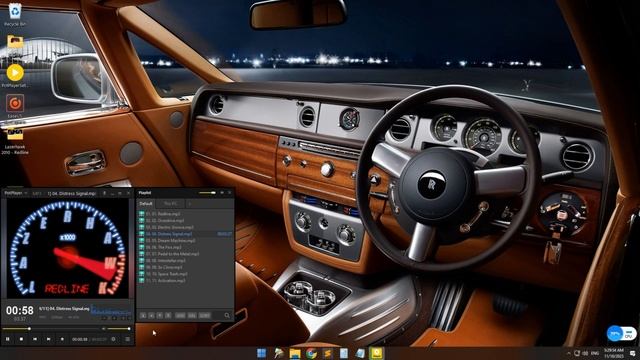The image size is (640, 360).
Task: Adjust the PotPlayer volume slider
Action: click(x=119, y=329)
